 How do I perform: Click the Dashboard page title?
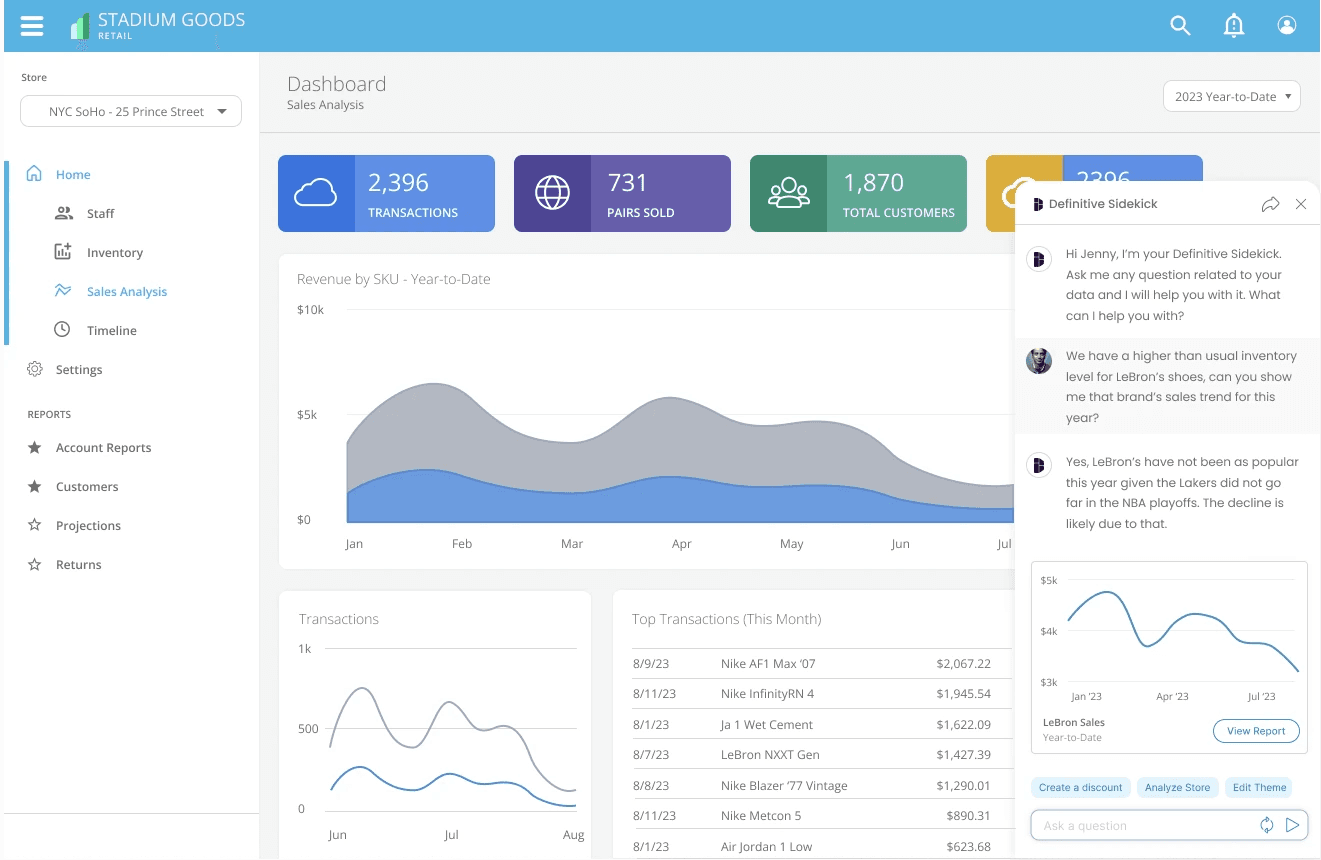coord(336,84)
